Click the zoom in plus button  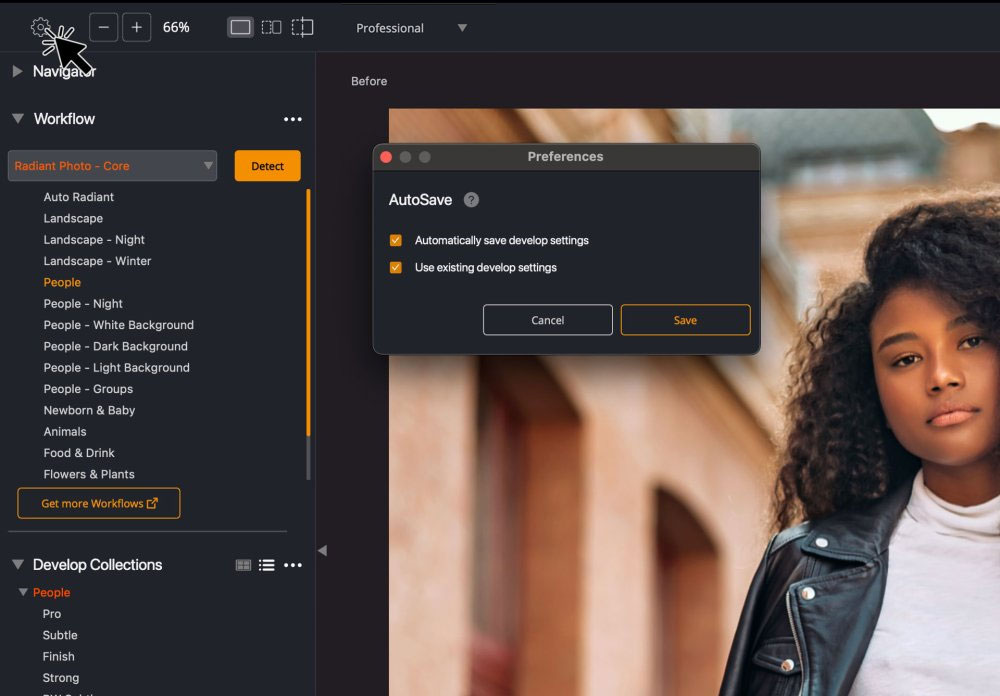(x=137, y=27)
